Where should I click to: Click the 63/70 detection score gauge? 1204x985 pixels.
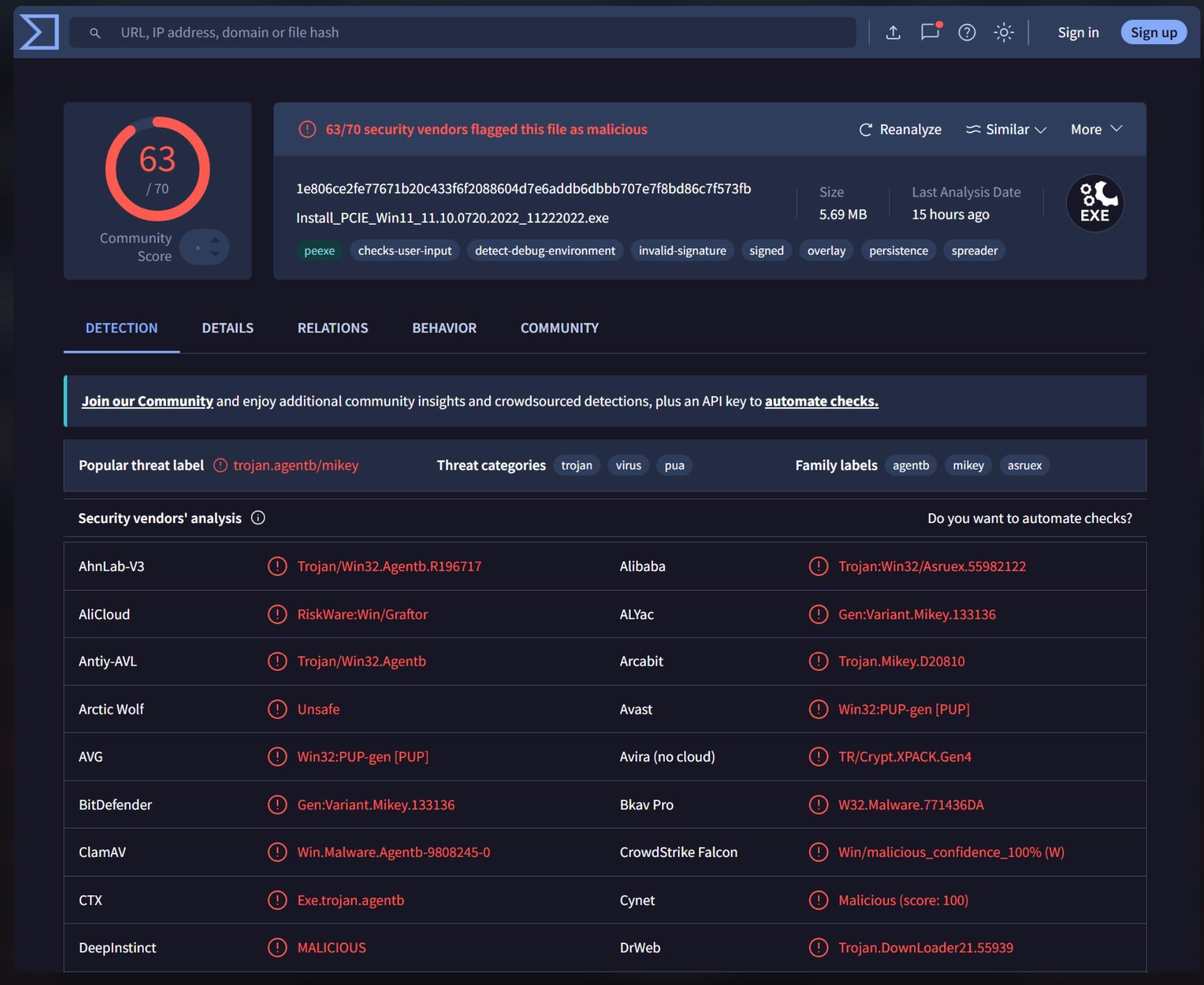157,169
